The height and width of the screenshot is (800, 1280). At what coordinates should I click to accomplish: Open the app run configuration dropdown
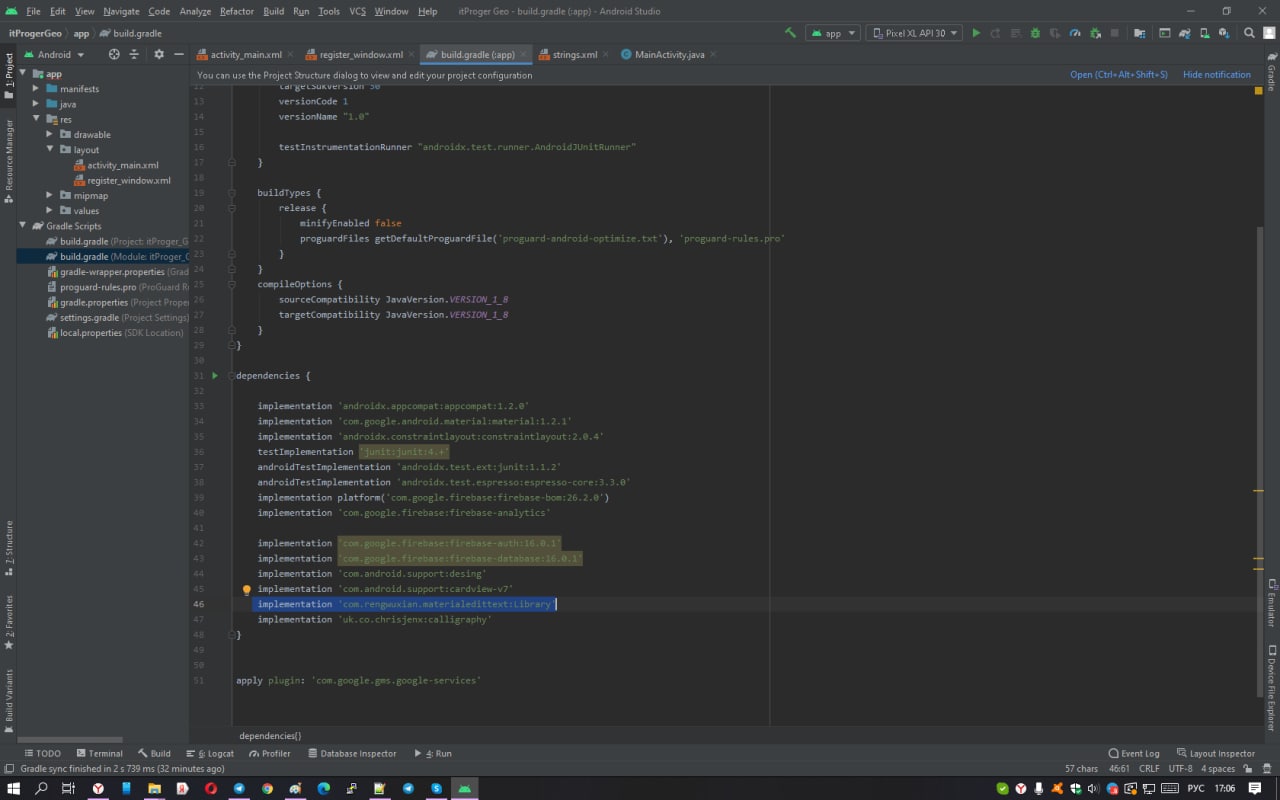tap(832, 33)
